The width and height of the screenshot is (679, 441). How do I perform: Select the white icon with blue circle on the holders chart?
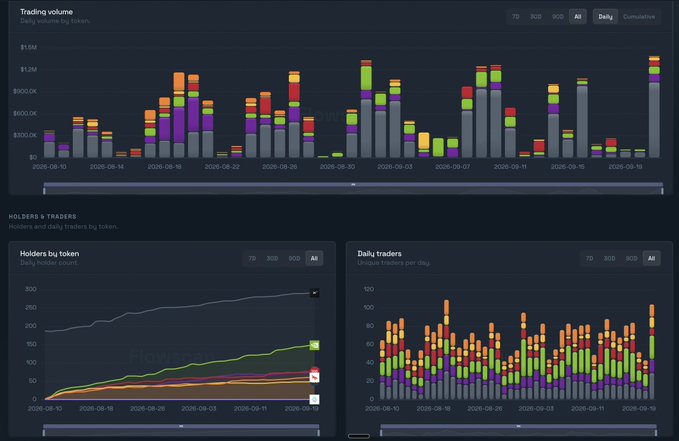pyautogui.click(x=315, y=399)
